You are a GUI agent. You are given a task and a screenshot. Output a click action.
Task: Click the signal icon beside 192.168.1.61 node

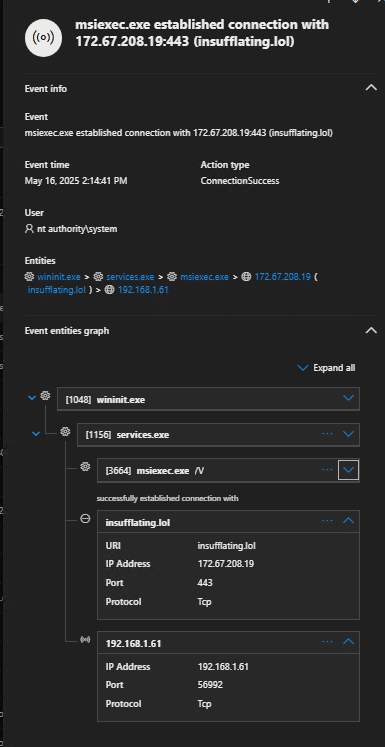click(85, 640)
